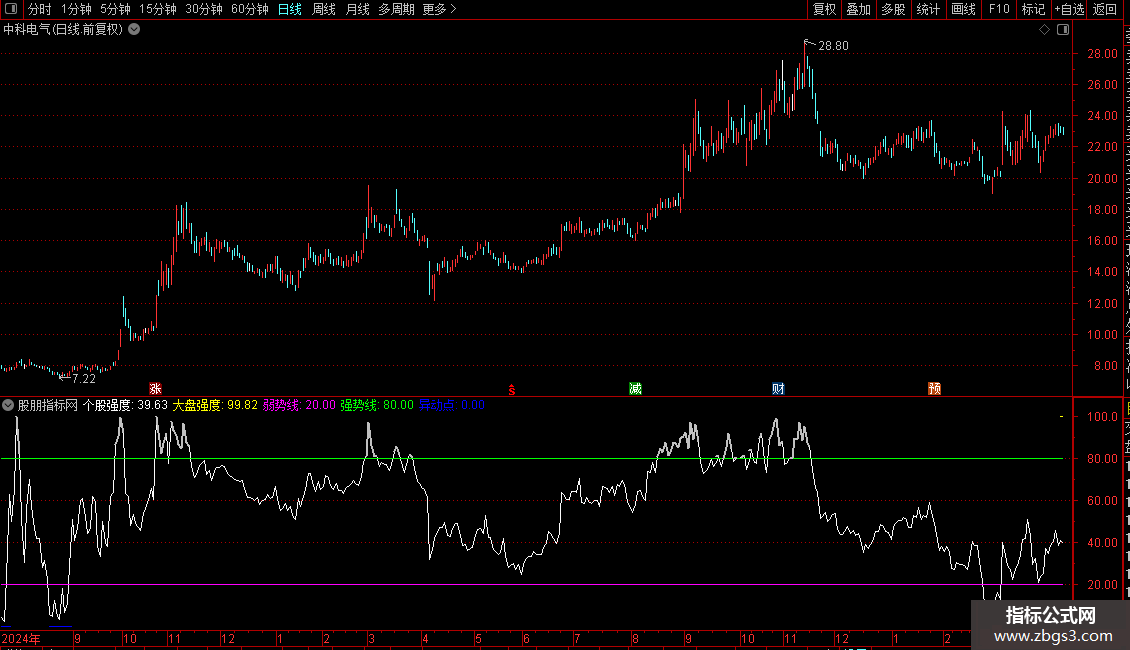The image size is (1130, 650).
Task: Toggle the left sidebar panel icon
Action: [x=11, y=9]
